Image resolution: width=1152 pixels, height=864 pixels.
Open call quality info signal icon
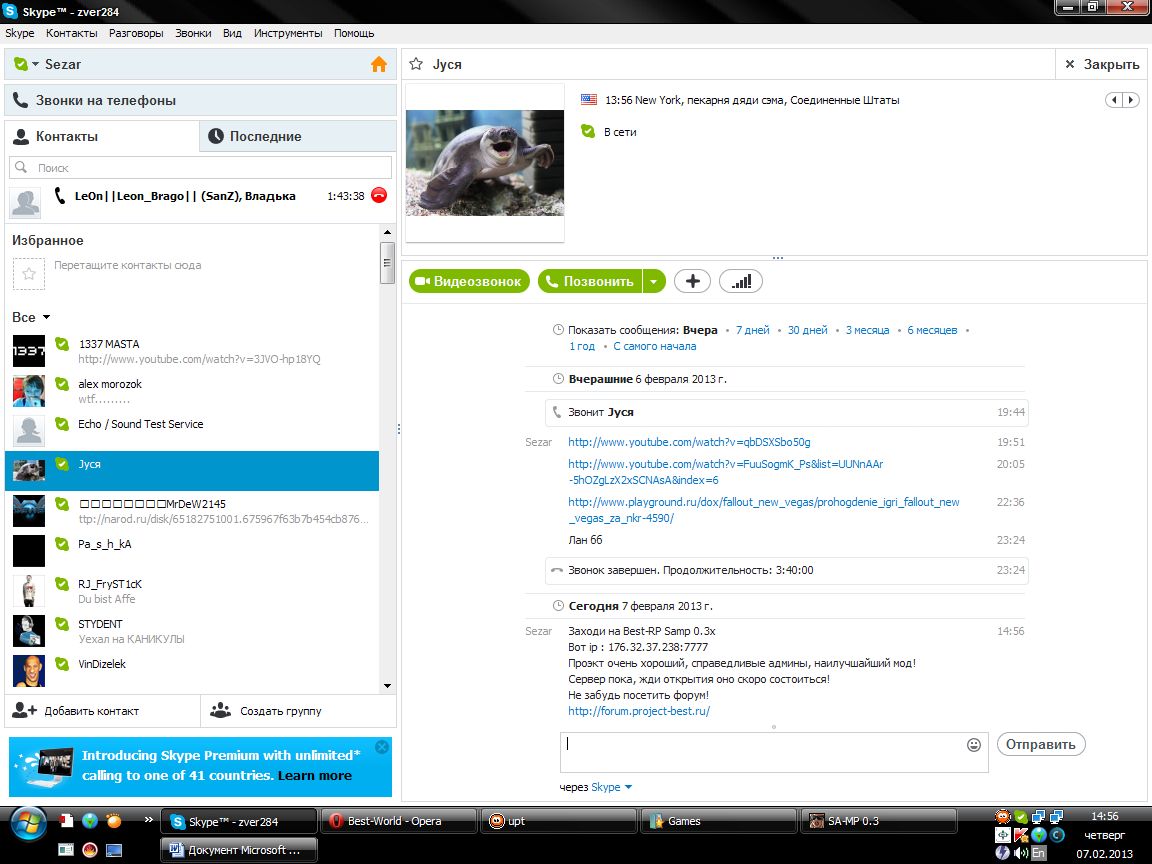[x=741, y=281]
